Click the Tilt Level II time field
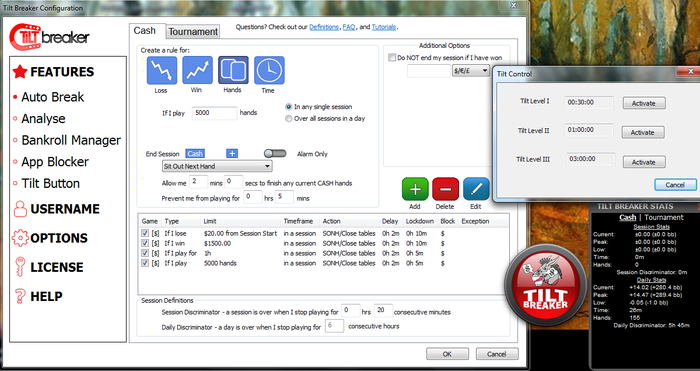 click(589, 130)
